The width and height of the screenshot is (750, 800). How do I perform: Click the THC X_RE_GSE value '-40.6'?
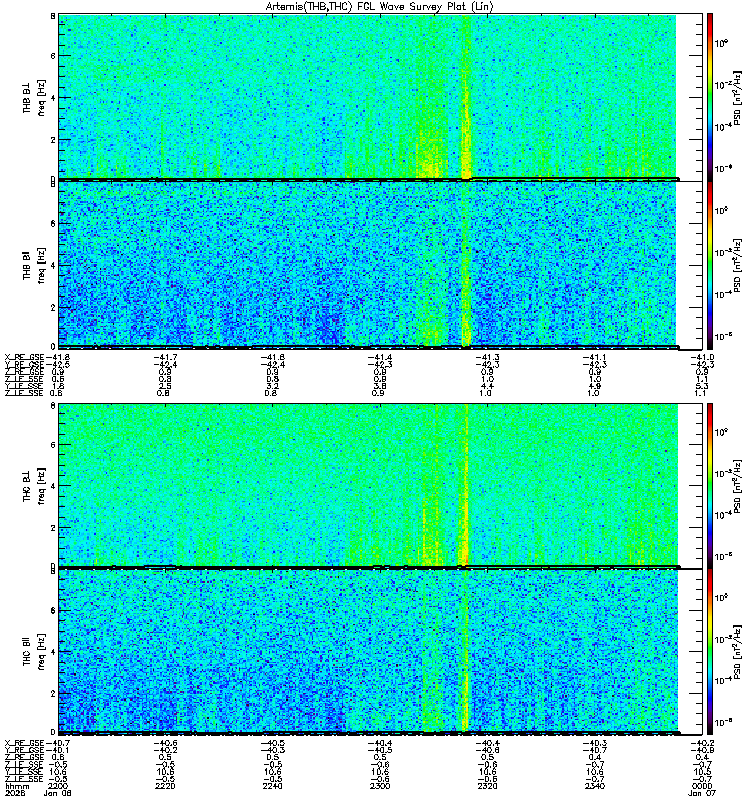click(166, 743)
